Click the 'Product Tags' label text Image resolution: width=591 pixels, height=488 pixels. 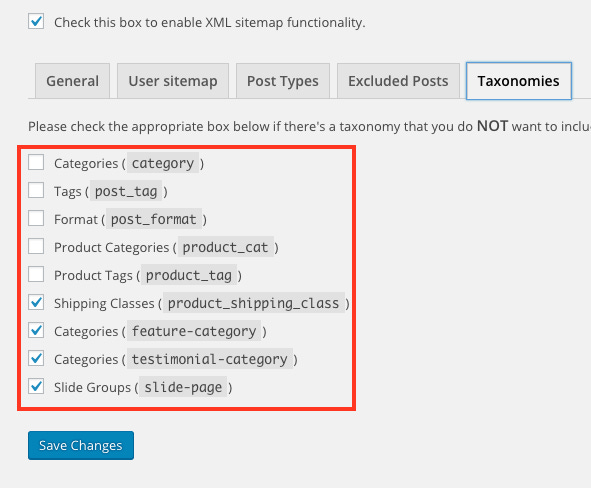pos(93,275)
